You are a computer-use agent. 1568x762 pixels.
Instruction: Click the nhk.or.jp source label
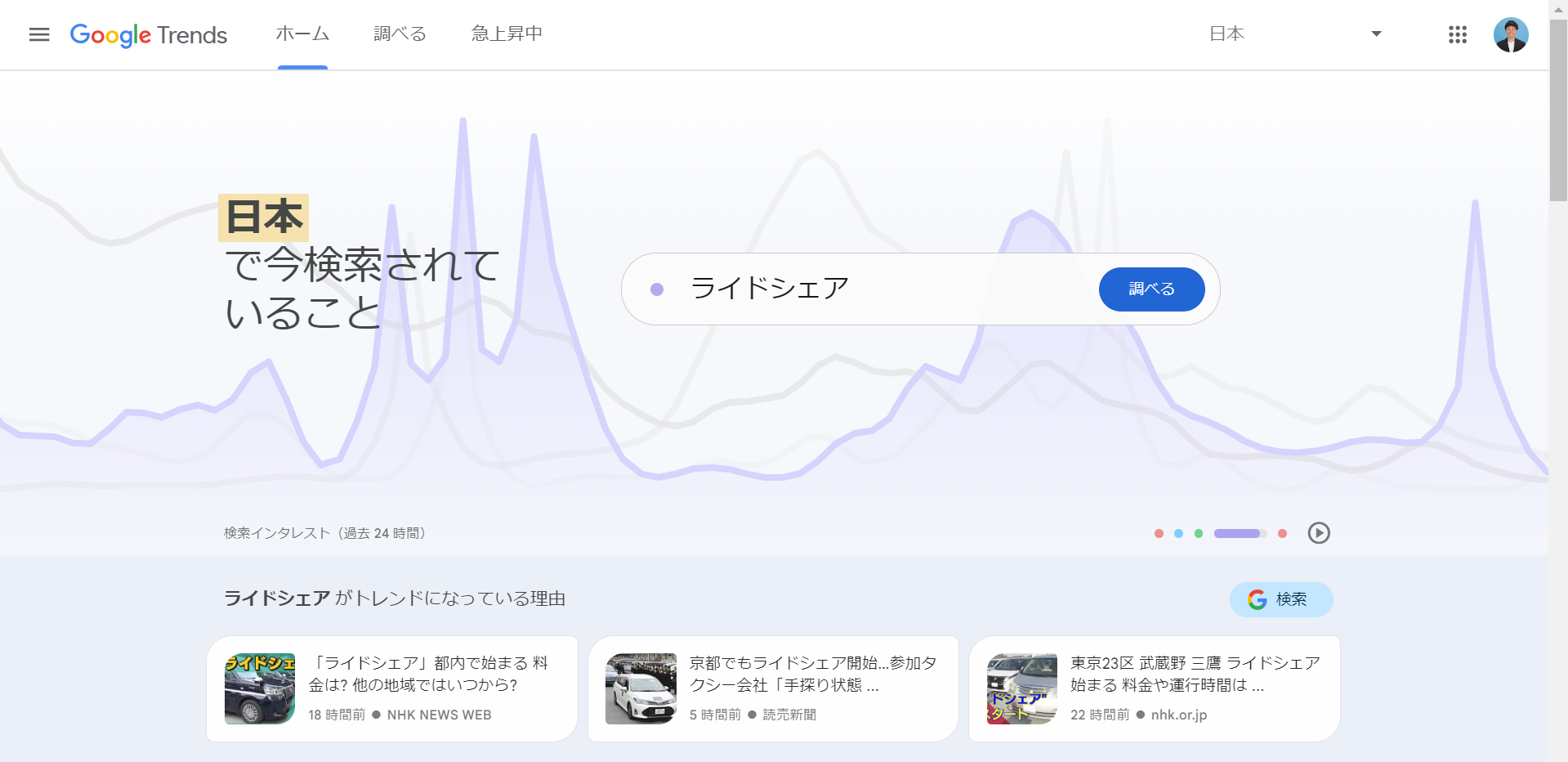point(1179,715)
